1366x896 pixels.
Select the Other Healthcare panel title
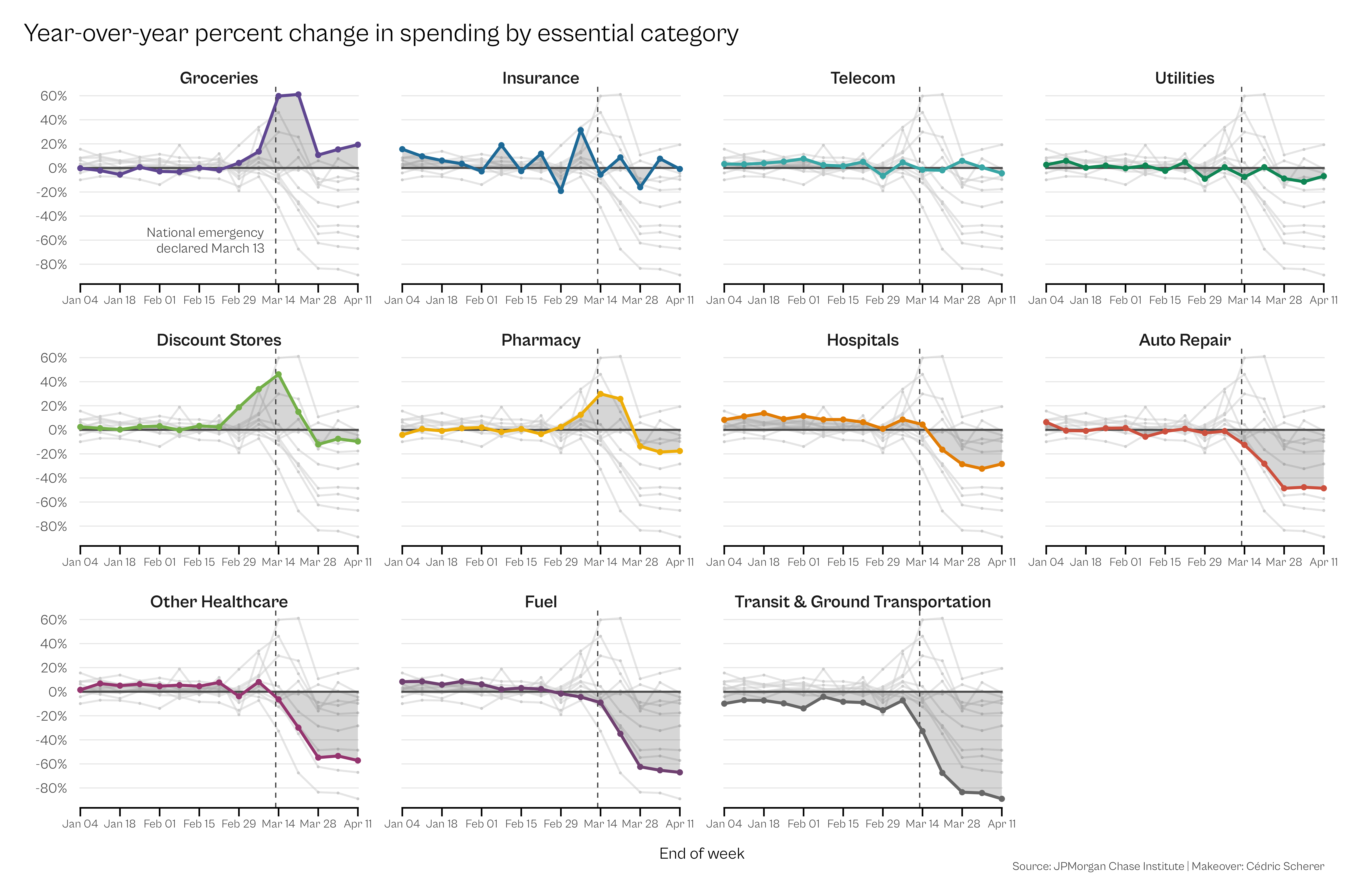pyautogui.click(x=219, y=602)
